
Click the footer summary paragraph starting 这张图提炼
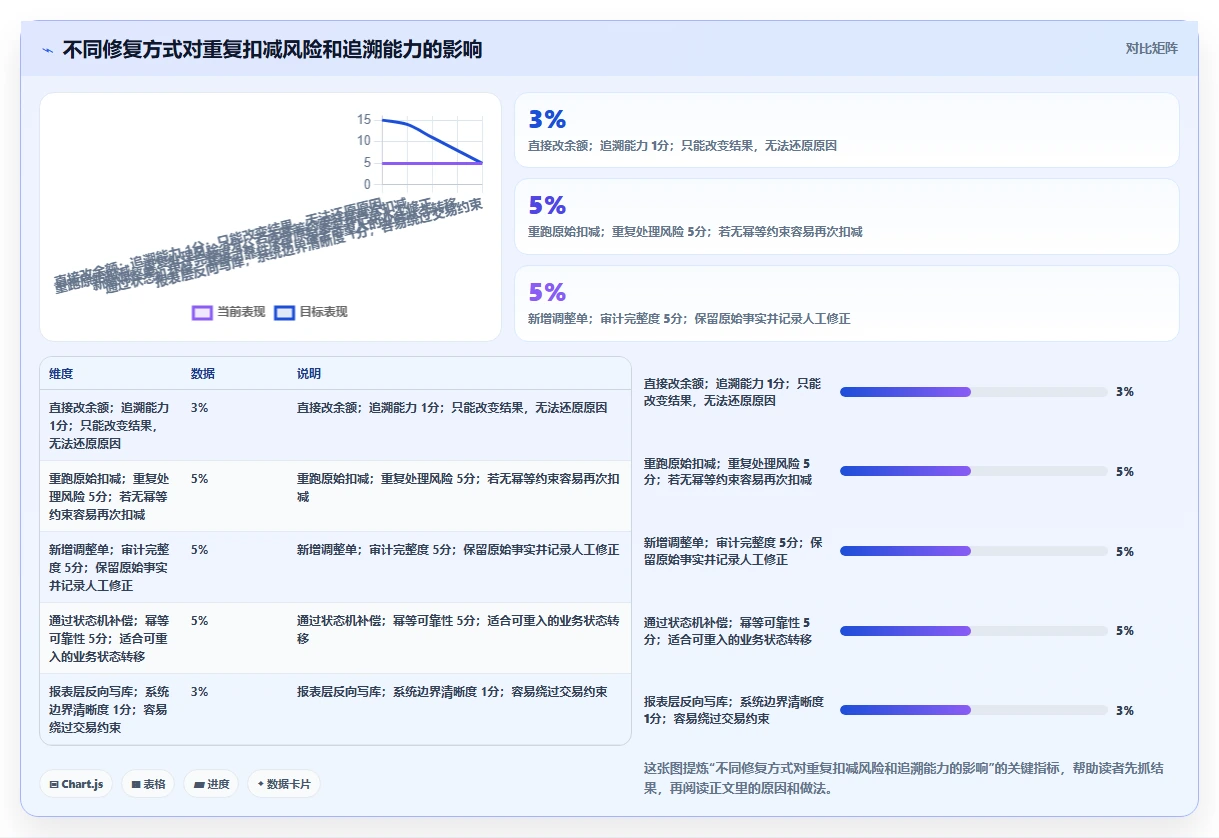point(904,778)
